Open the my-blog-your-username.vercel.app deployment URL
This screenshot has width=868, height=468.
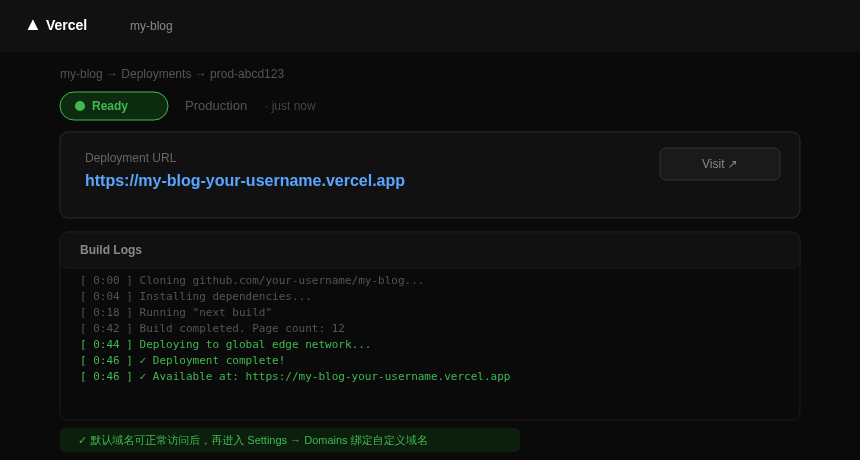click(245, 181)
